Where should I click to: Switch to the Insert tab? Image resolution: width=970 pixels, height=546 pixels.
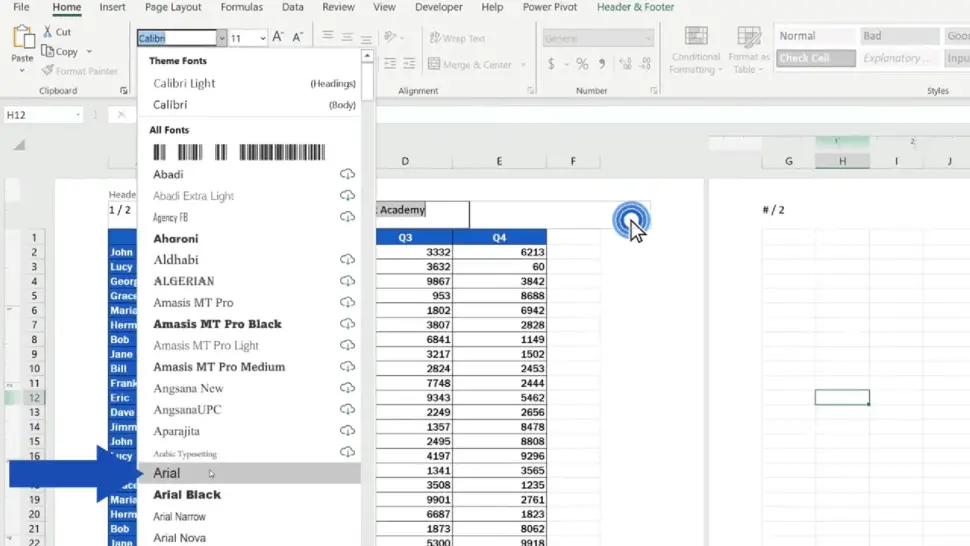coord(112,7)
